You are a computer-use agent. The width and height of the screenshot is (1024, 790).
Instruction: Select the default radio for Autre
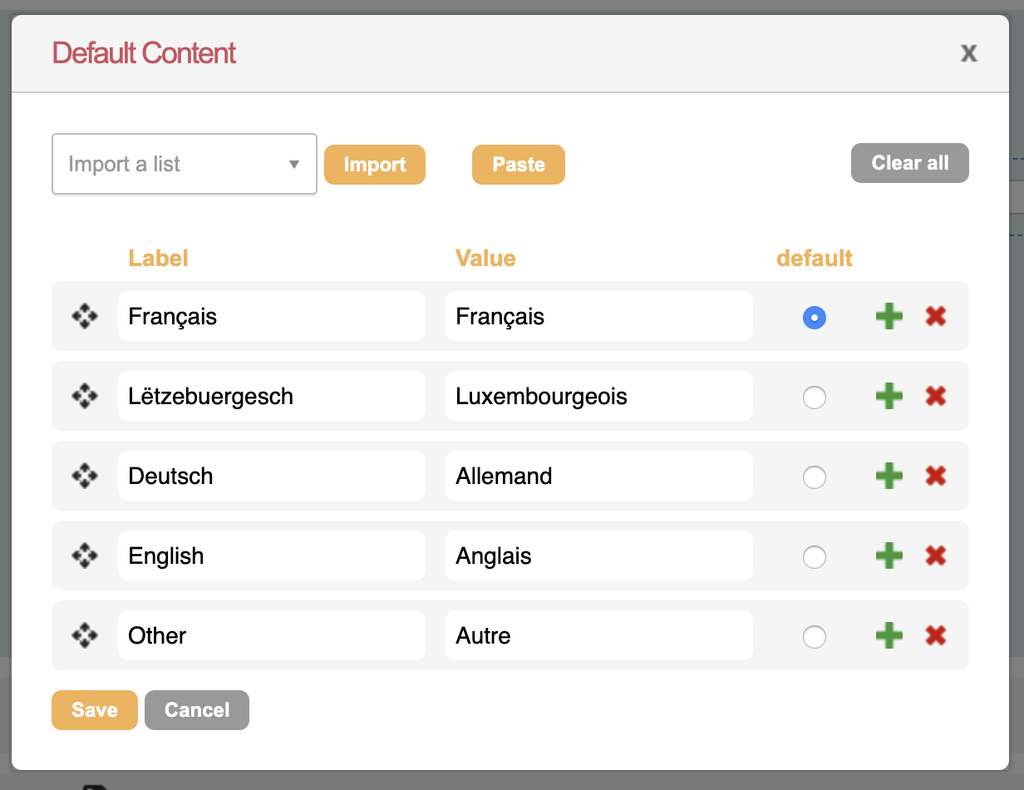(x=814, y=637)
